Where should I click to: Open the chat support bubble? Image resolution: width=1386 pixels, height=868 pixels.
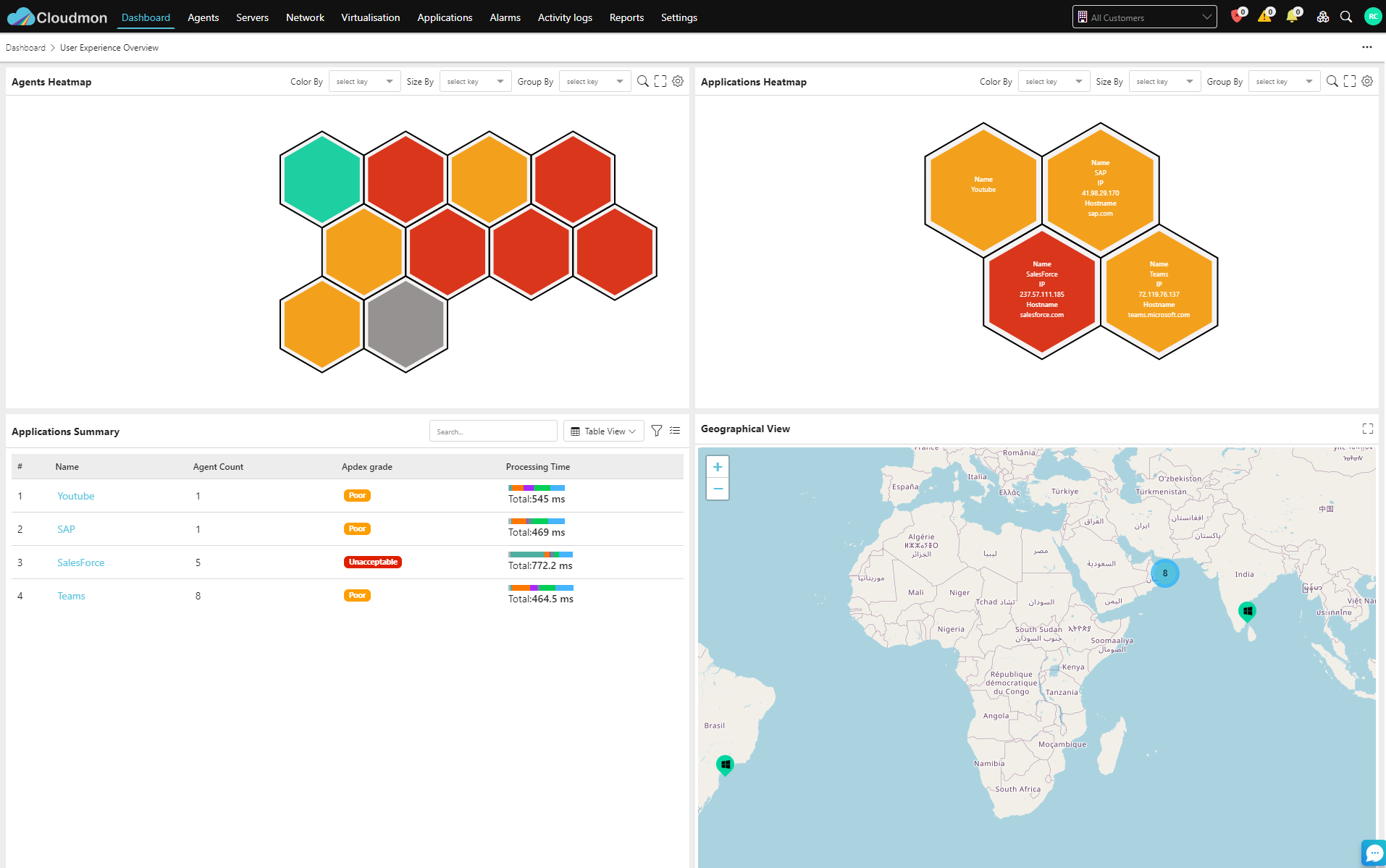click(x=1374, y=853)
